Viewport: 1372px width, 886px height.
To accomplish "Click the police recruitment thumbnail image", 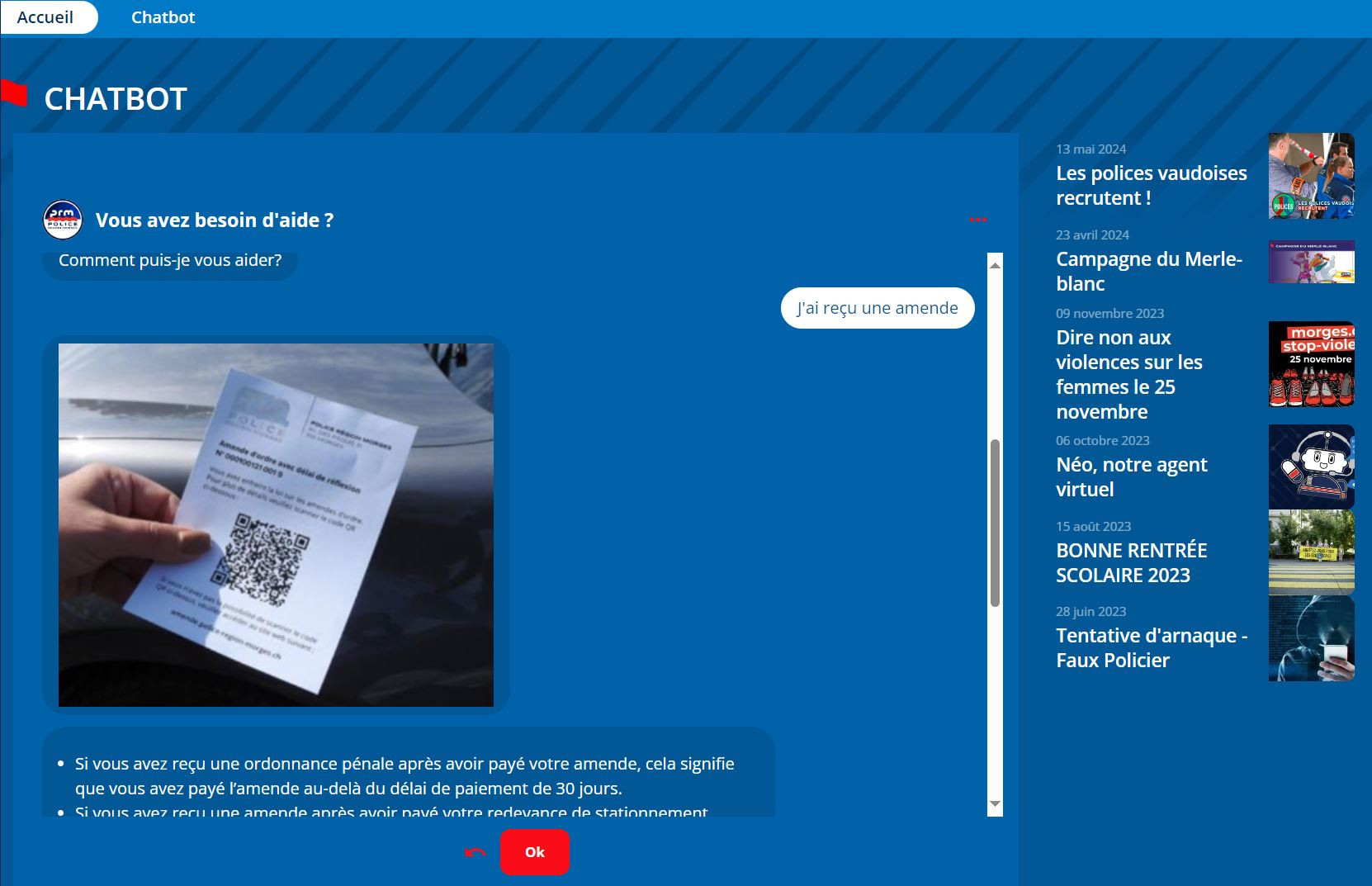I will click(1311, 176).
